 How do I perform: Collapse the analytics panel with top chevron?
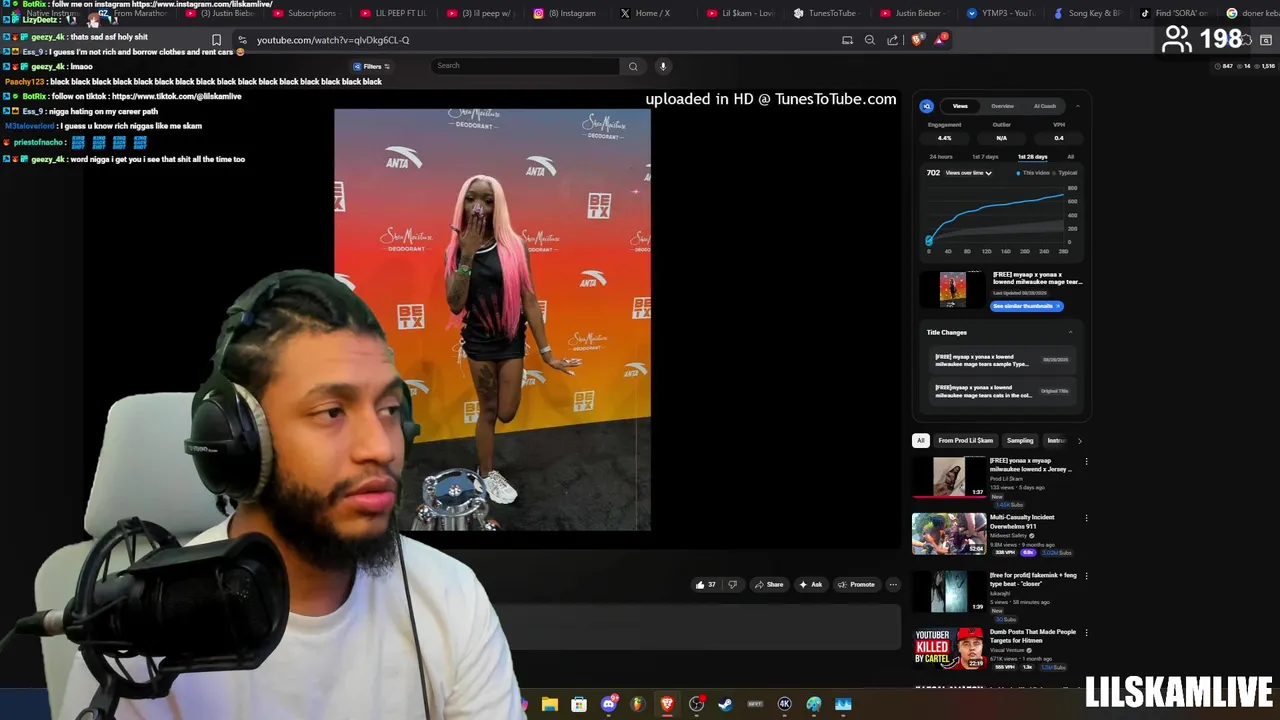[x=1078, y=106]
